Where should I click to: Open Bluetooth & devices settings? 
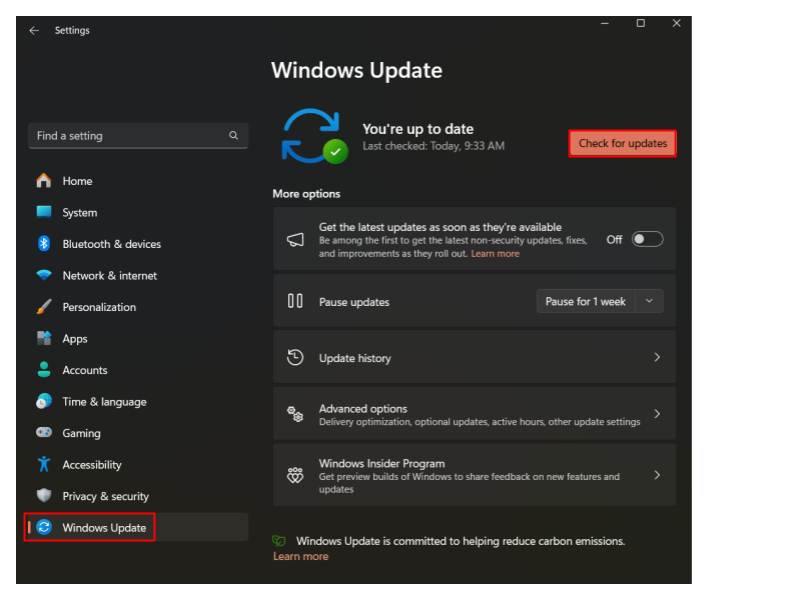click(138, 244)
